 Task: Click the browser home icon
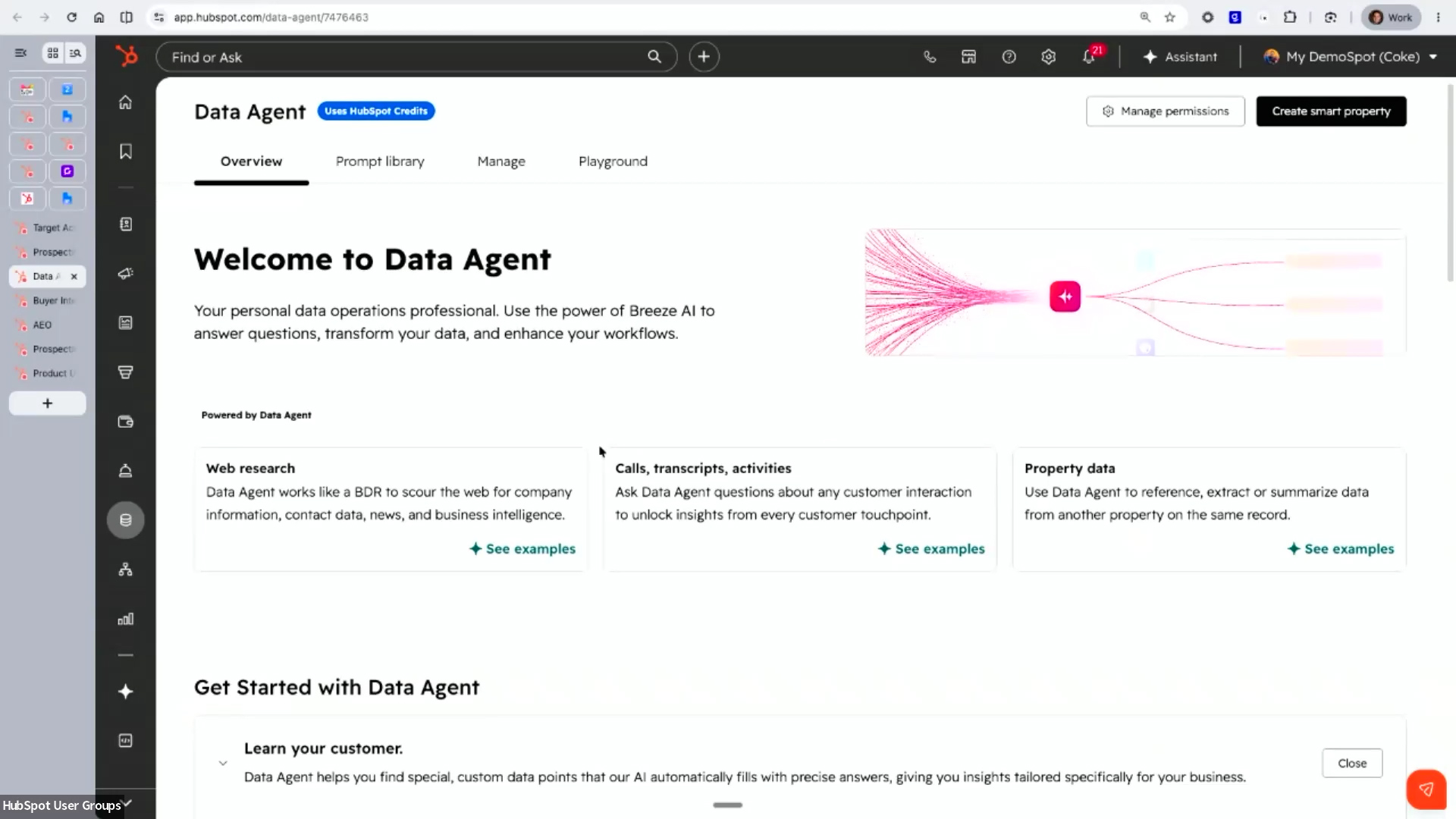pos(99,17)
